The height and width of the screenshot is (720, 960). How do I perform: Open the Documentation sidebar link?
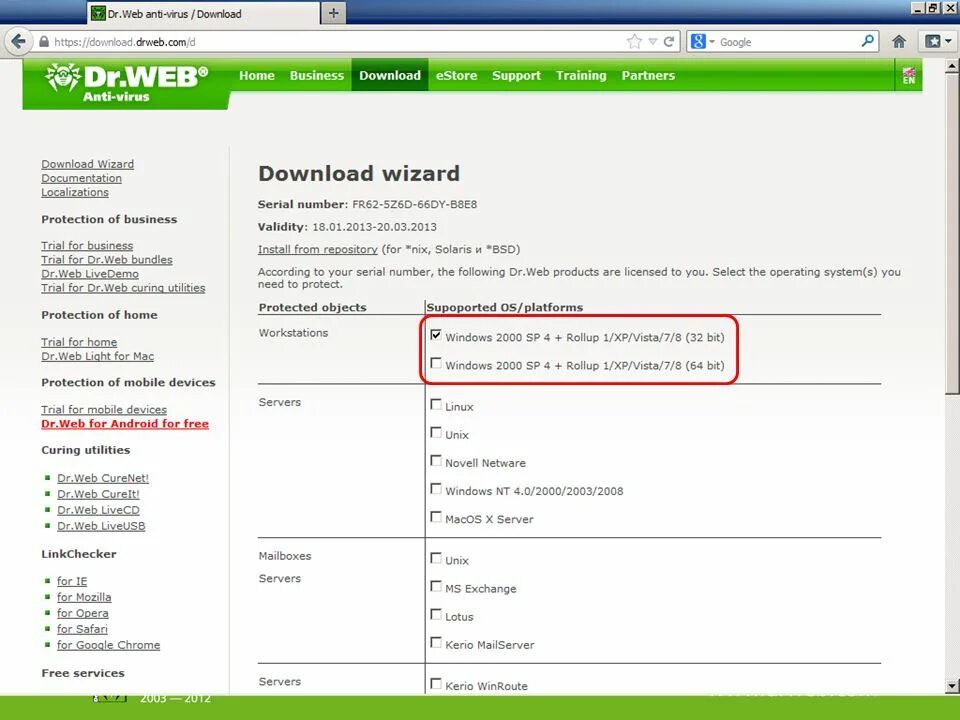coord(81,178)
